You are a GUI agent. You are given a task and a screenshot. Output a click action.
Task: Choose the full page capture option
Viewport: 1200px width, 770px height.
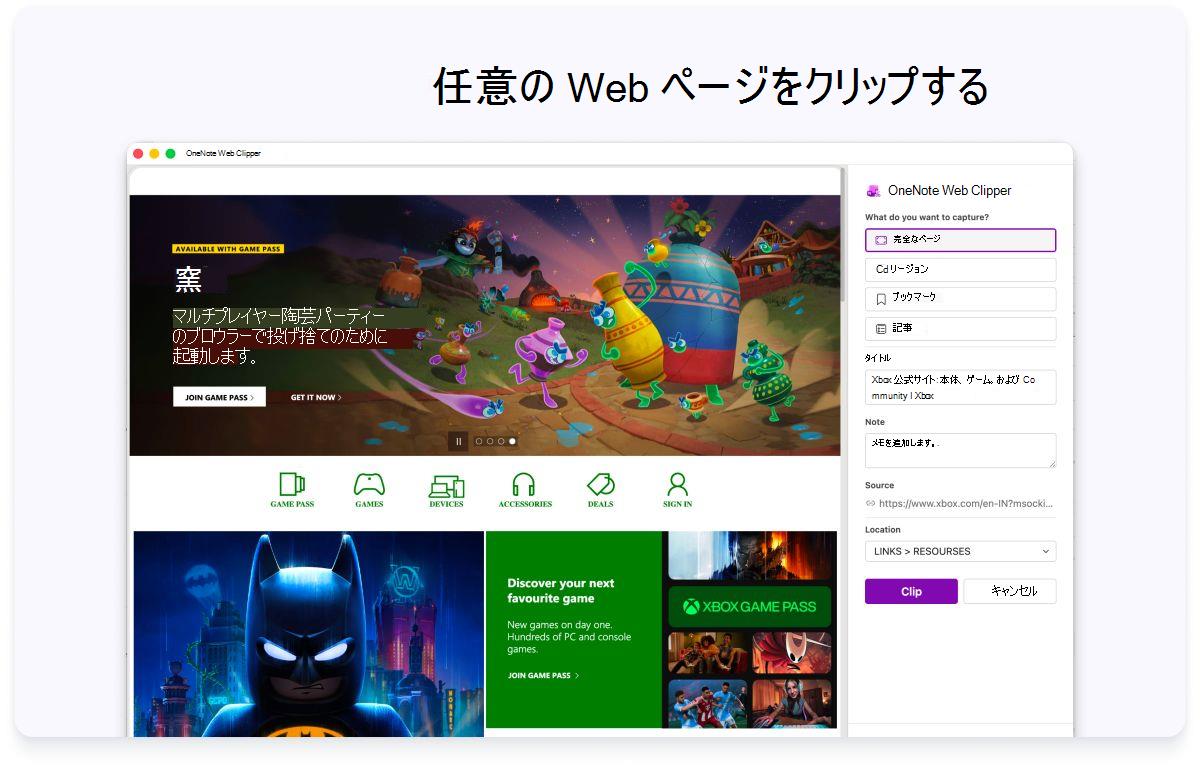pyautogui.click(x=960, y=240)
